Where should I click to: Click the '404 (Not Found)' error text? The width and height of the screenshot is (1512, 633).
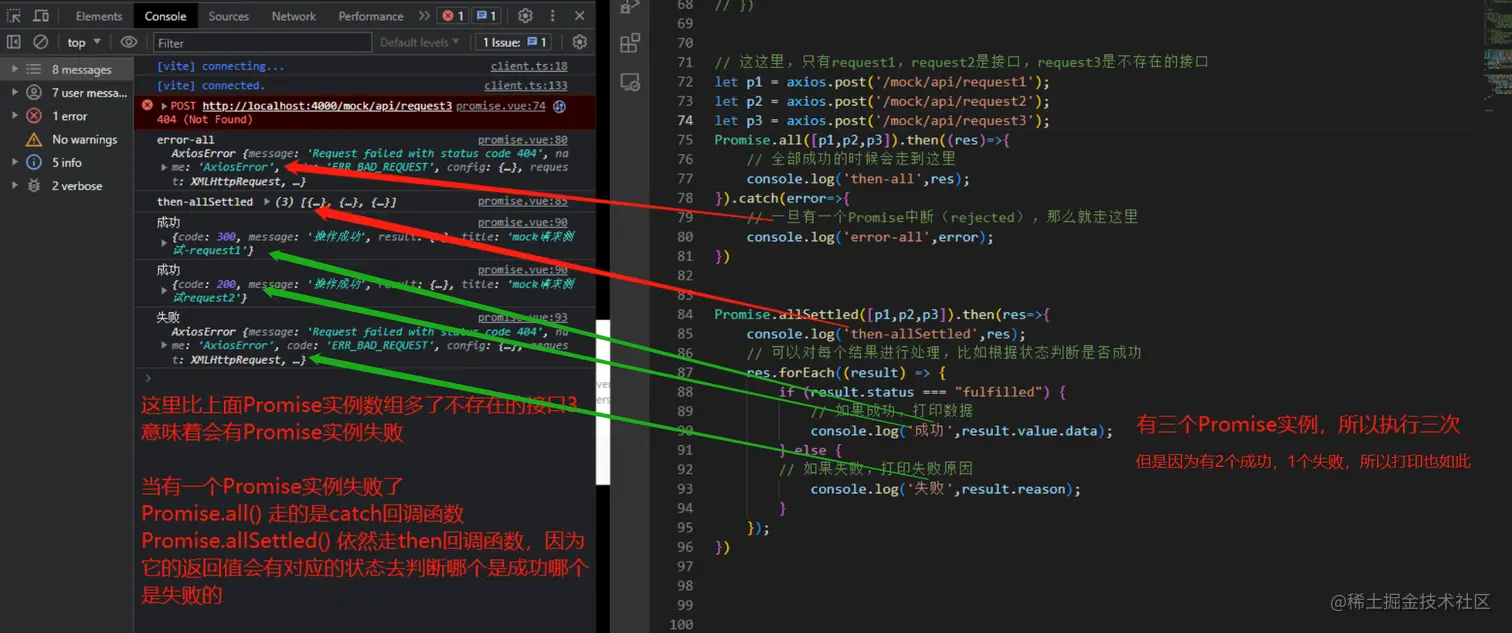pos(205,119)
